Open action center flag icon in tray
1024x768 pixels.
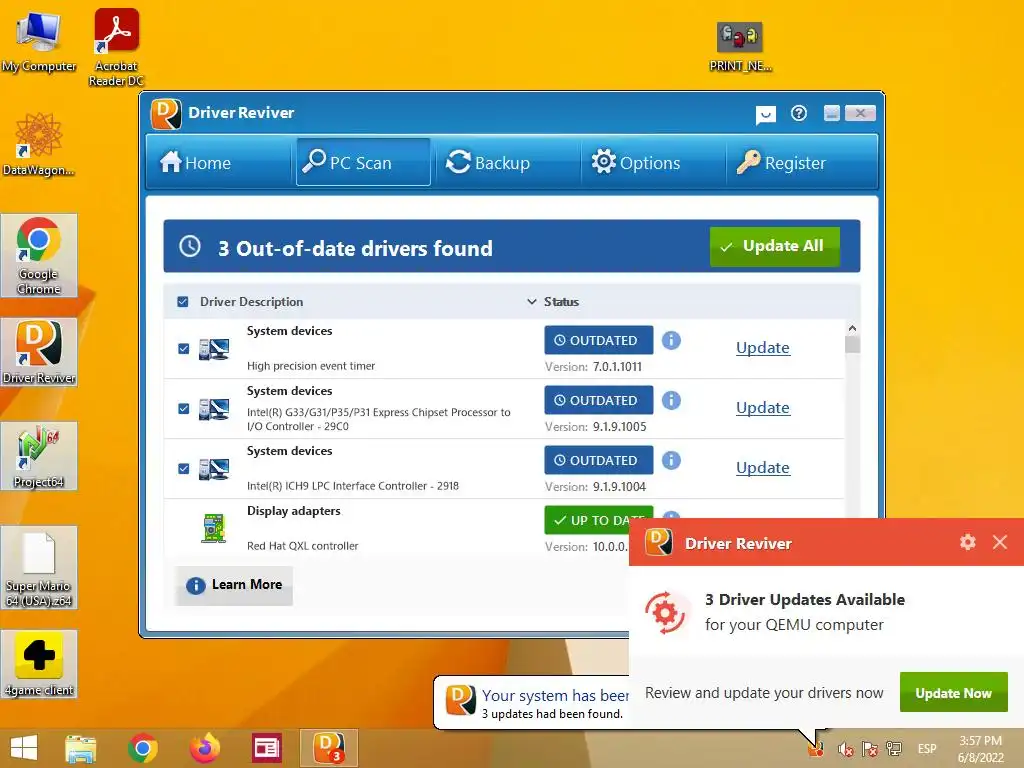pyautogui.click(x=870, y=749)
